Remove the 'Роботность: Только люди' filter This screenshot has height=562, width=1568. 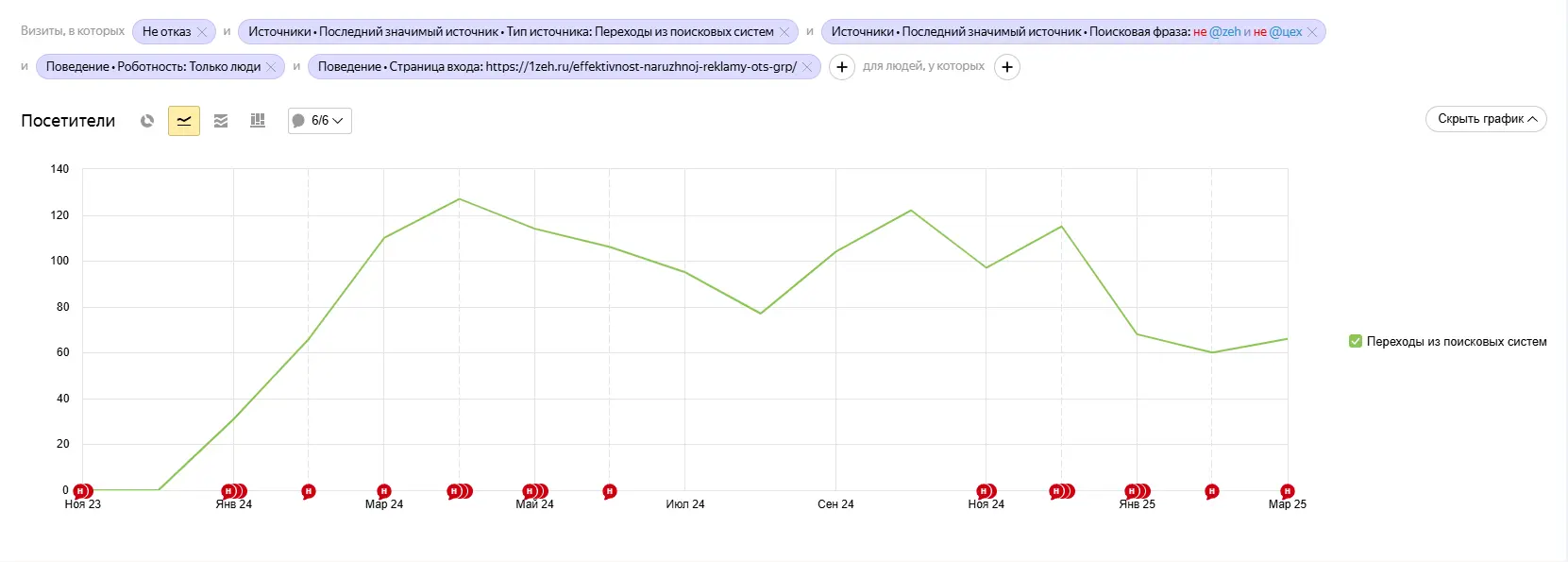(271, 67)
